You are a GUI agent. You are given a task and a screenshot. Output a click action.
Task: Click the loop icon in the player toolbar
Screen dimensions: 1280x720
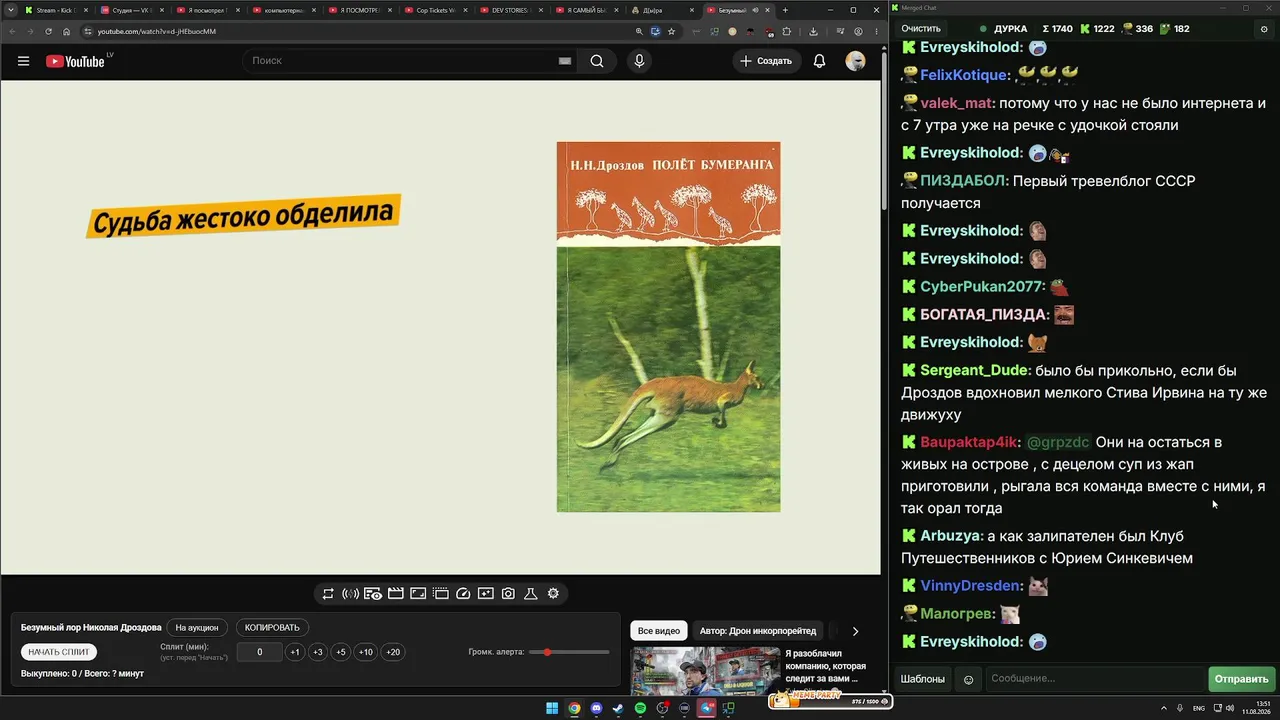tap(328, 594)
